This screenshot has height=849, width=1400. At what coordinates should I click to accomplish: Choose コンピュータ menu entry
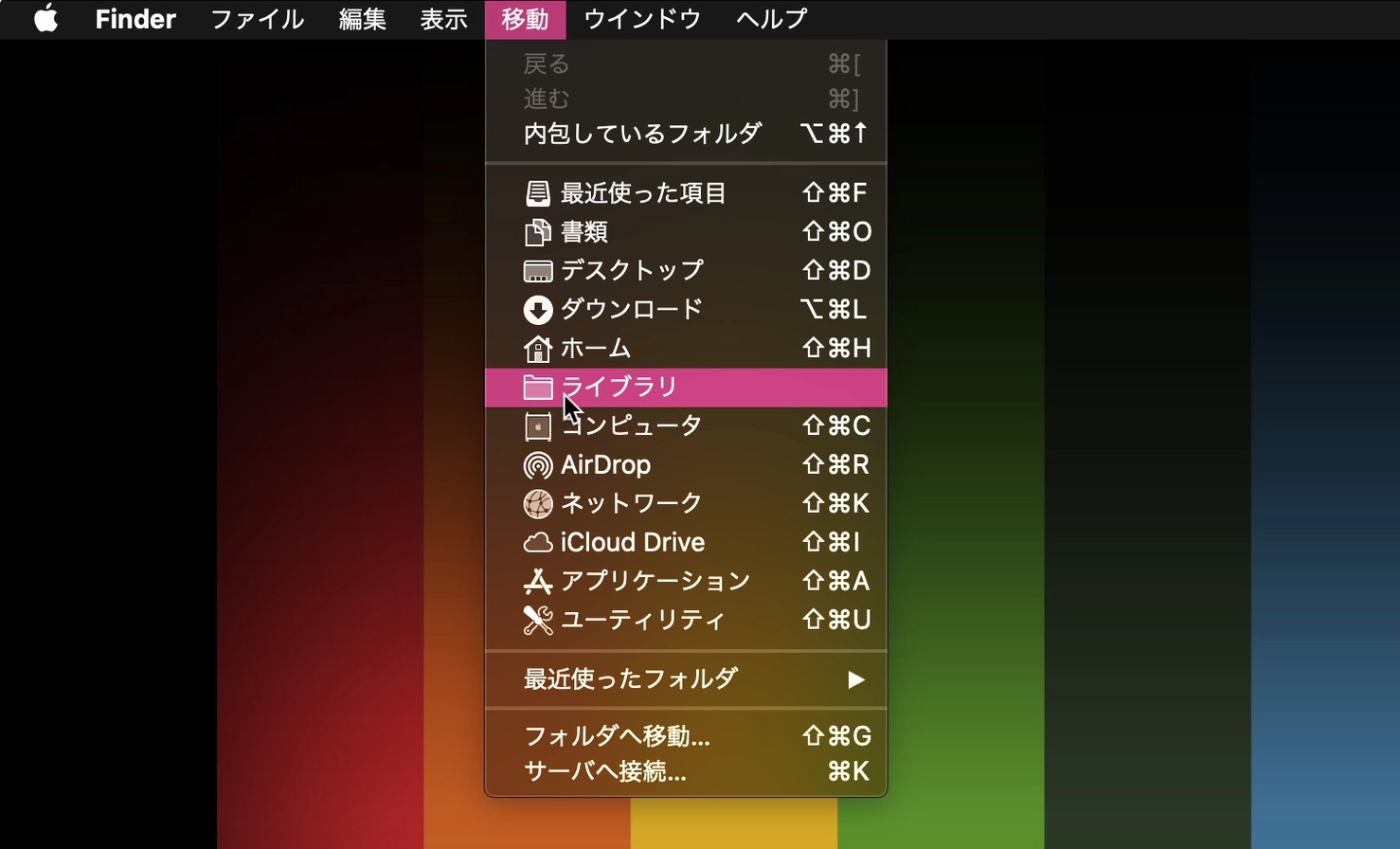click(x=686, y=426)
